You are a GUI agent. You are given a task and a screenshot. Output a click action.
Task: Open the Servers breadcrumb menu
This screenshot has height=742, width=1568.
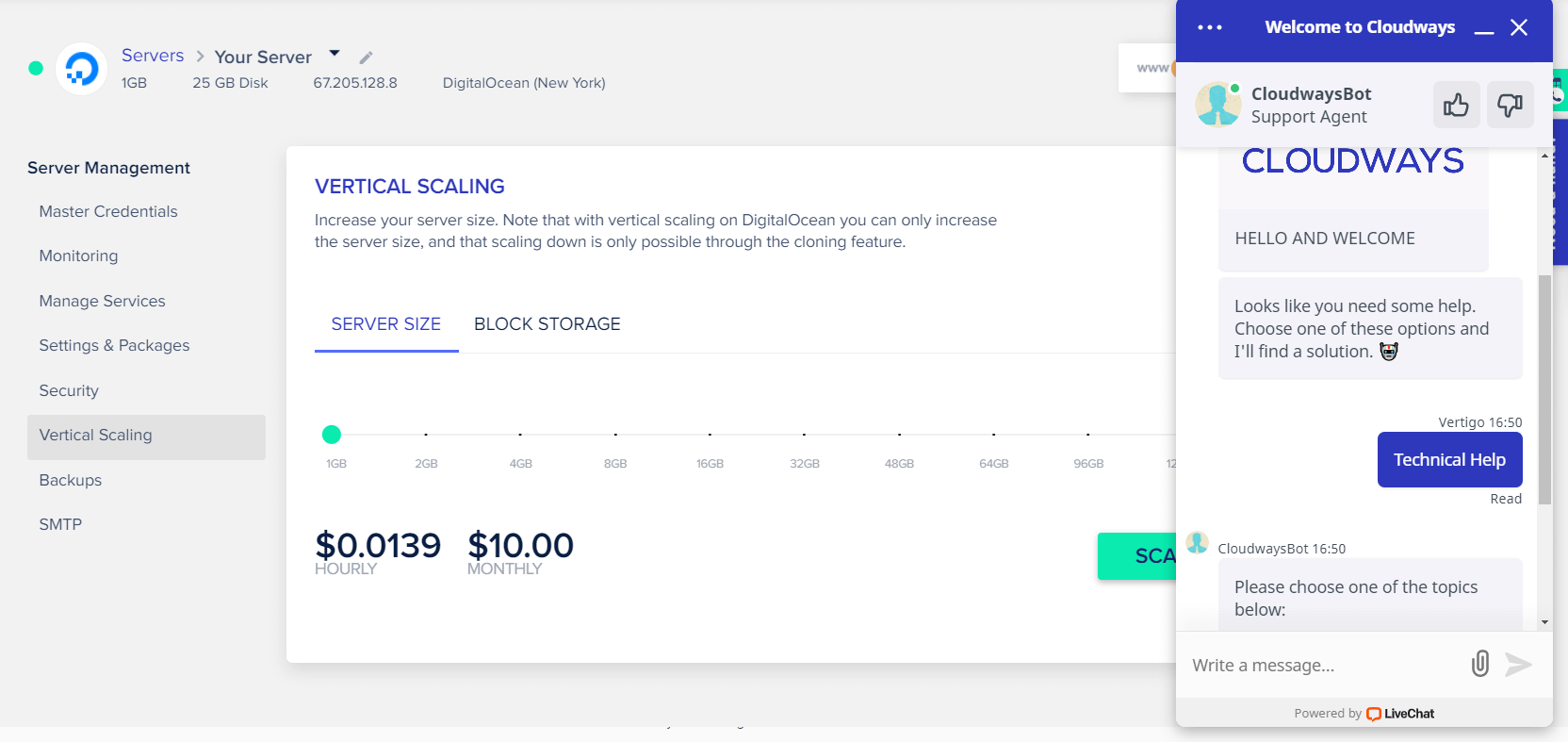point(152,55)
